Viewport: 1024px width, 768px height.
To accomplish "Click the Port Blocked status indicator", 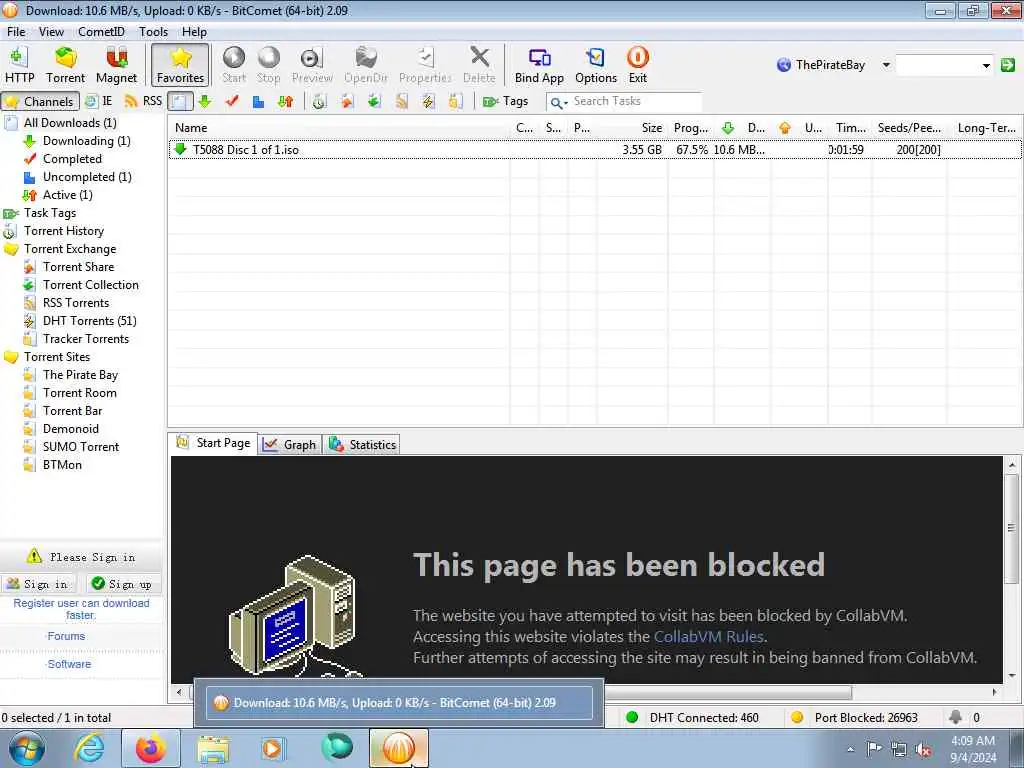I will (x=854, y=718).
